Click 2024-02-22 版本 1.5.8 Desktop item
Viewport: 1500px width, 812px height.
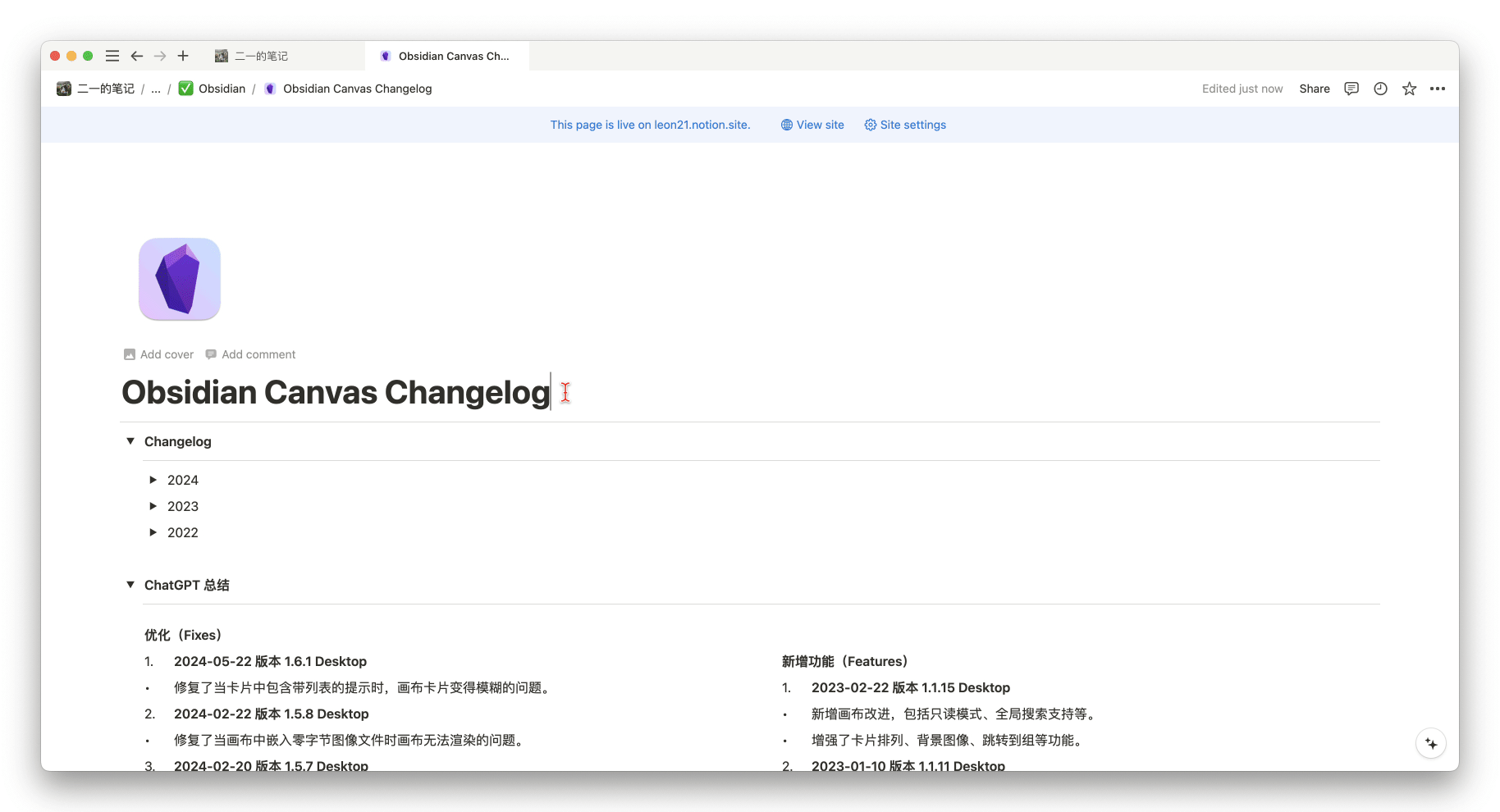272,714
